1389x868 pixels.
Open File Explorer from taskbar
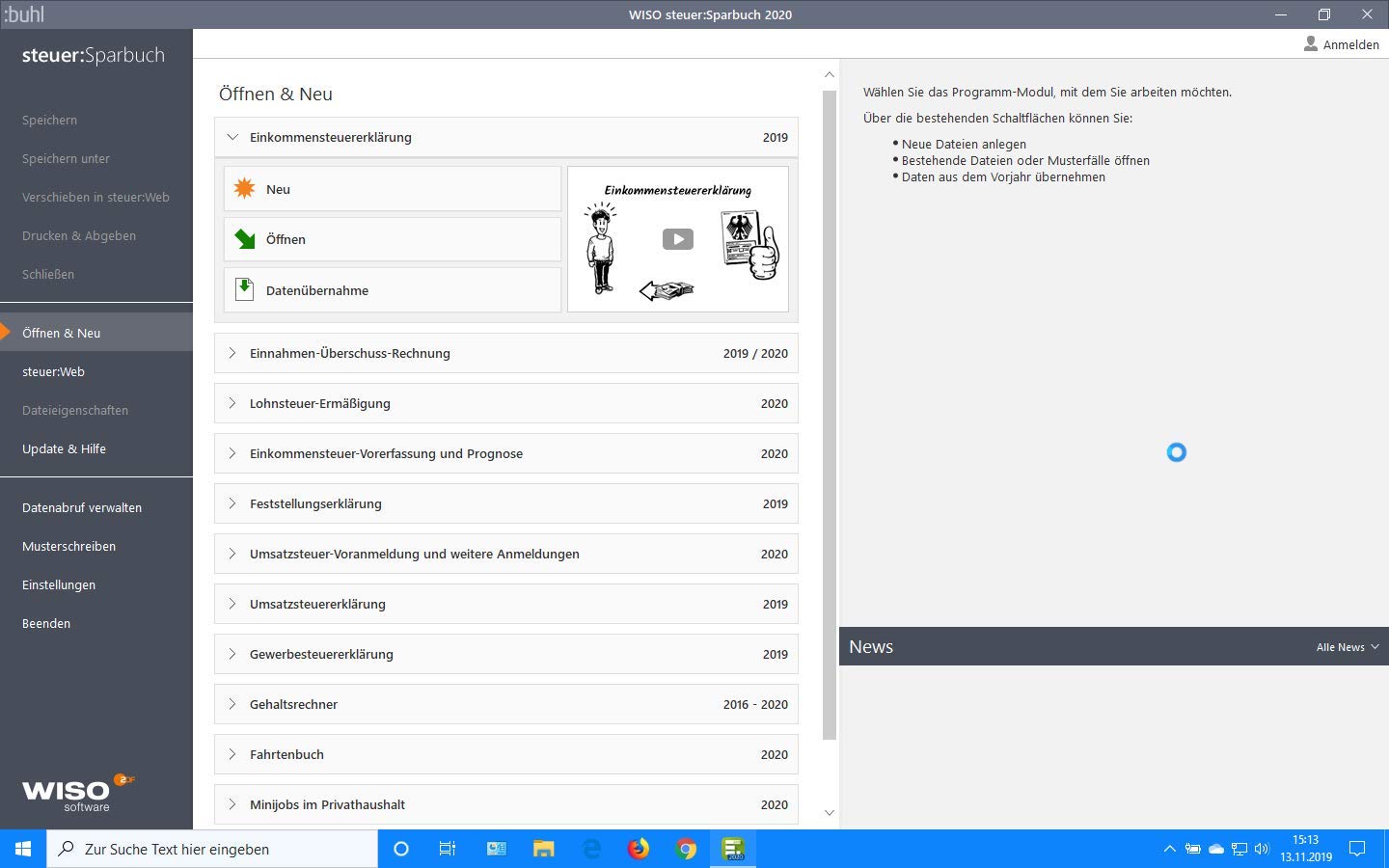543,849
